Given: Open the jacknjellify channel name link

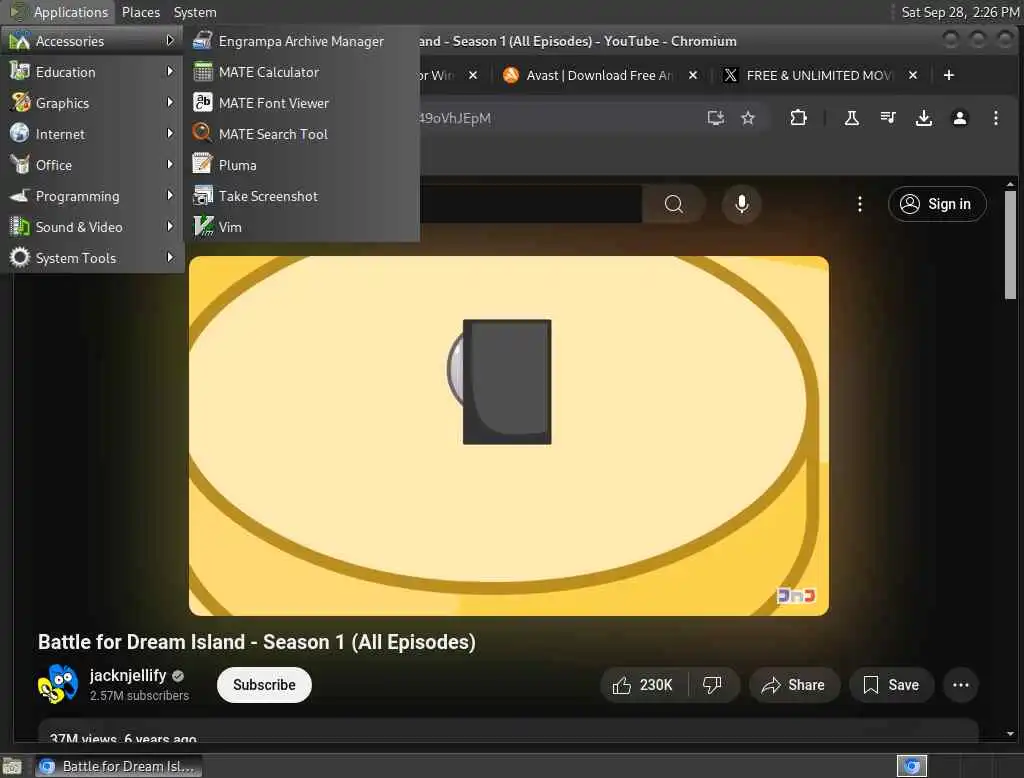Looking at the screenshot, I should tap(128, 675).
